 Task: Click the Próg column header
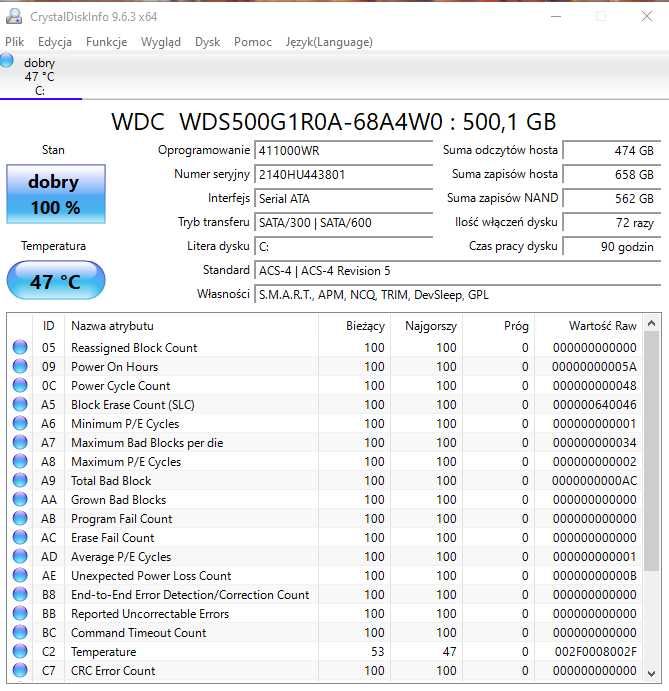pyautogui.click(x=498, y=326)
